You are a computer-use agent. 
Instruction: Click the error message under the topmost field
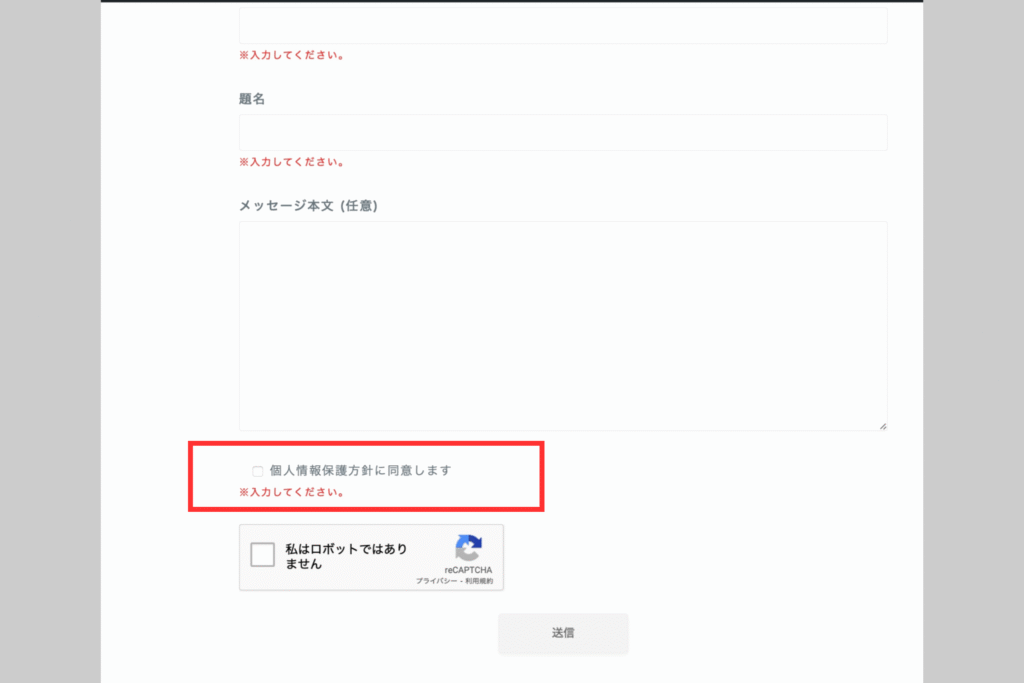click(x=292, y=56)
